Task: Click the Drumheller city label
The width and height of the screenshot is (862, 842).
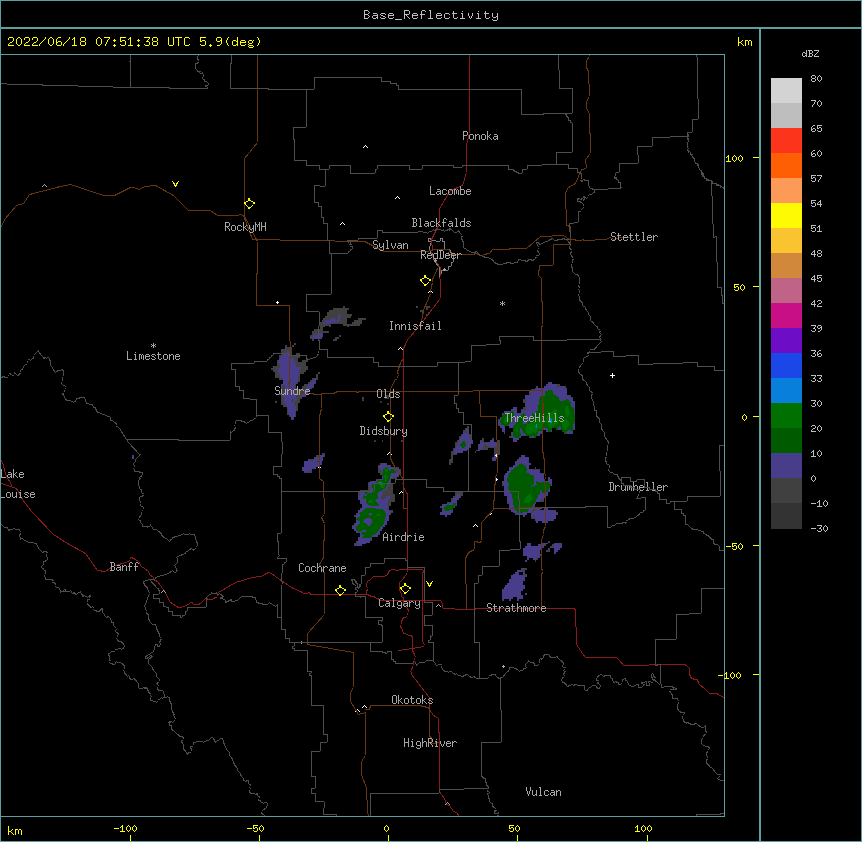Action: click(x=638, y=487)
